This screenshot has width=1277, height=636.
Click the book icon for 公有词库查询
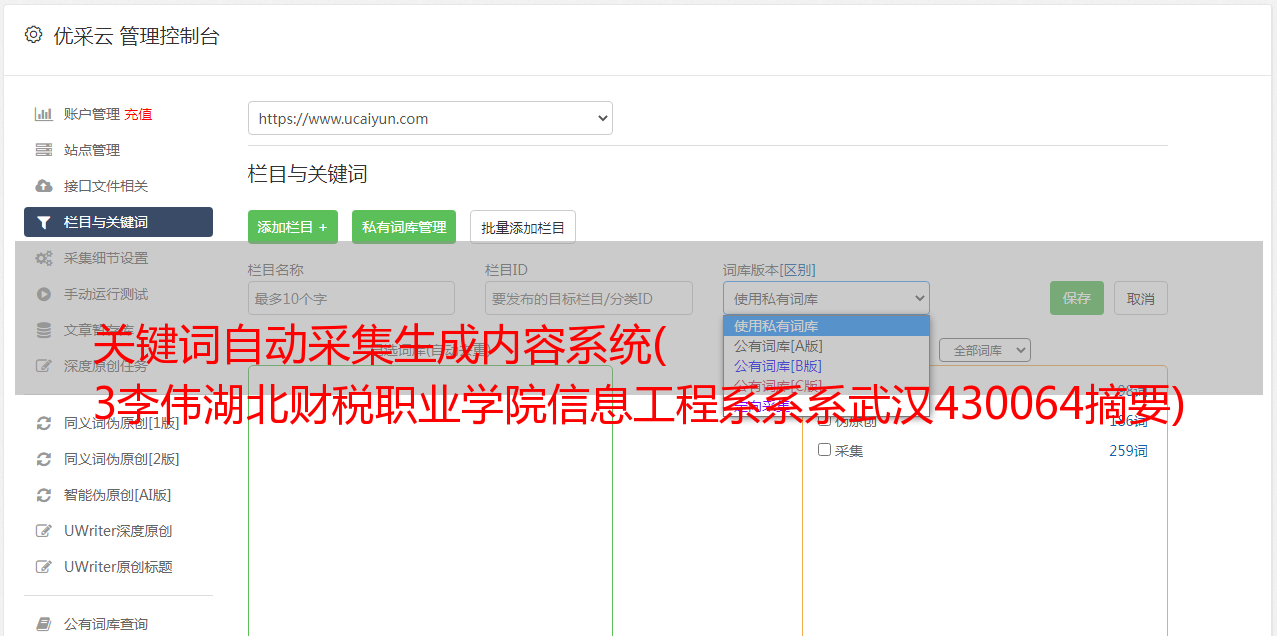[x=44, y=624]
